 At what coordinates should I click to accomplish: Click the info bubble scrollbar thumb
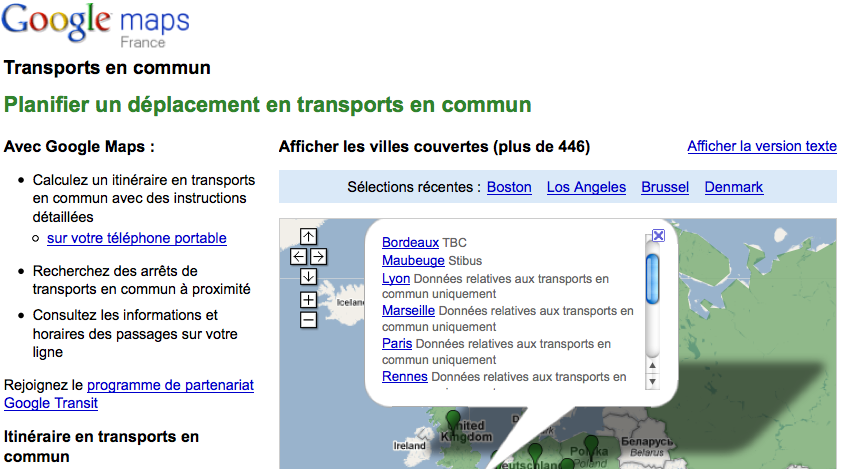click(653, 279)
